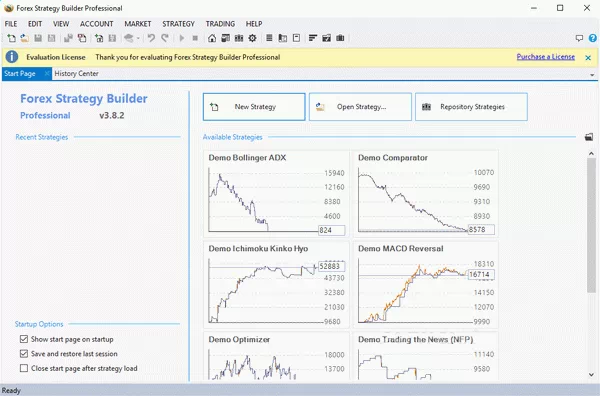Open the Demo Ichimoku Kinko Hyo strategy

coord(276,284)
